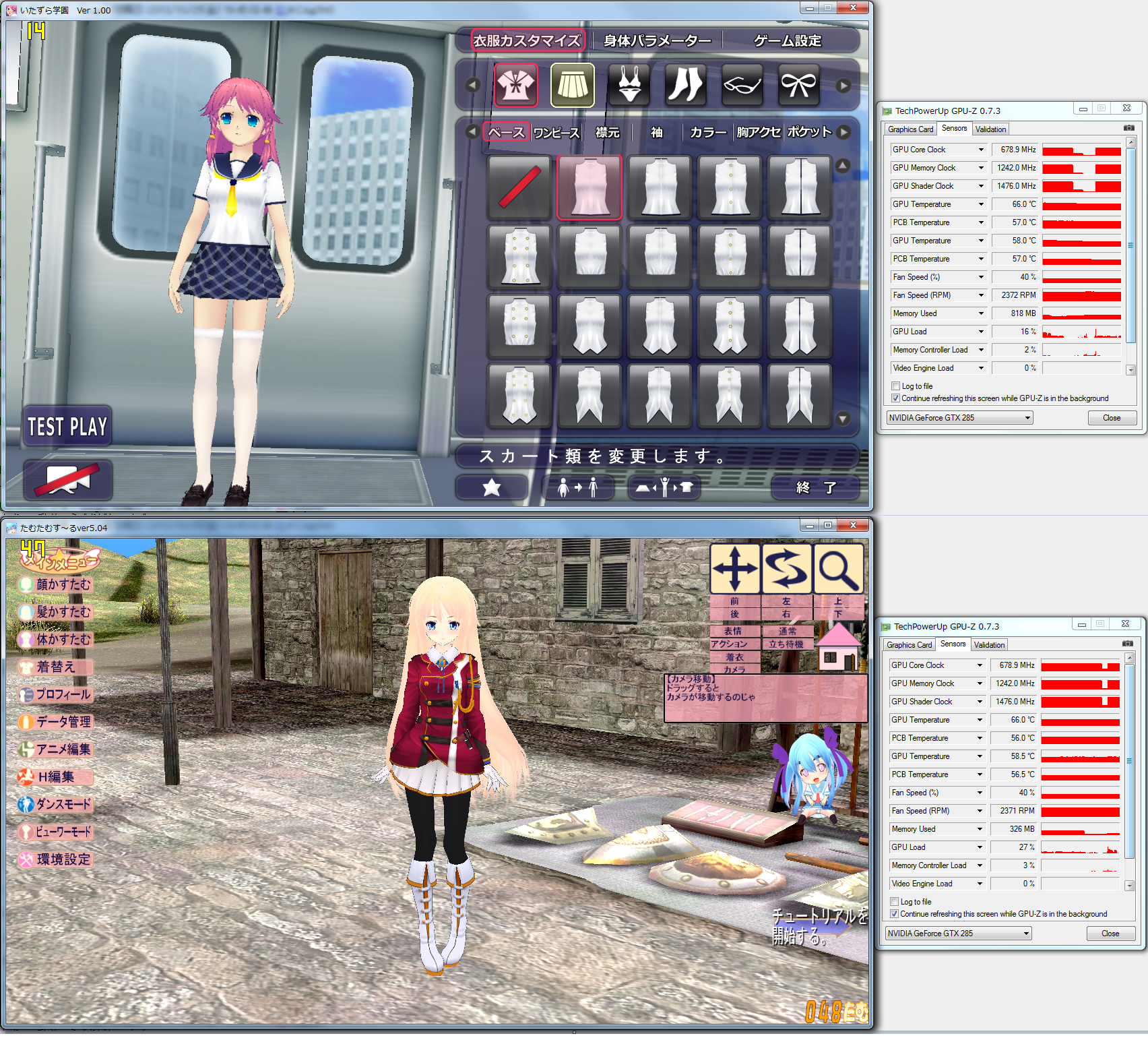
Task: Expand Memory Used dropdown in lower GPU-Z
Action: point(980,829)
